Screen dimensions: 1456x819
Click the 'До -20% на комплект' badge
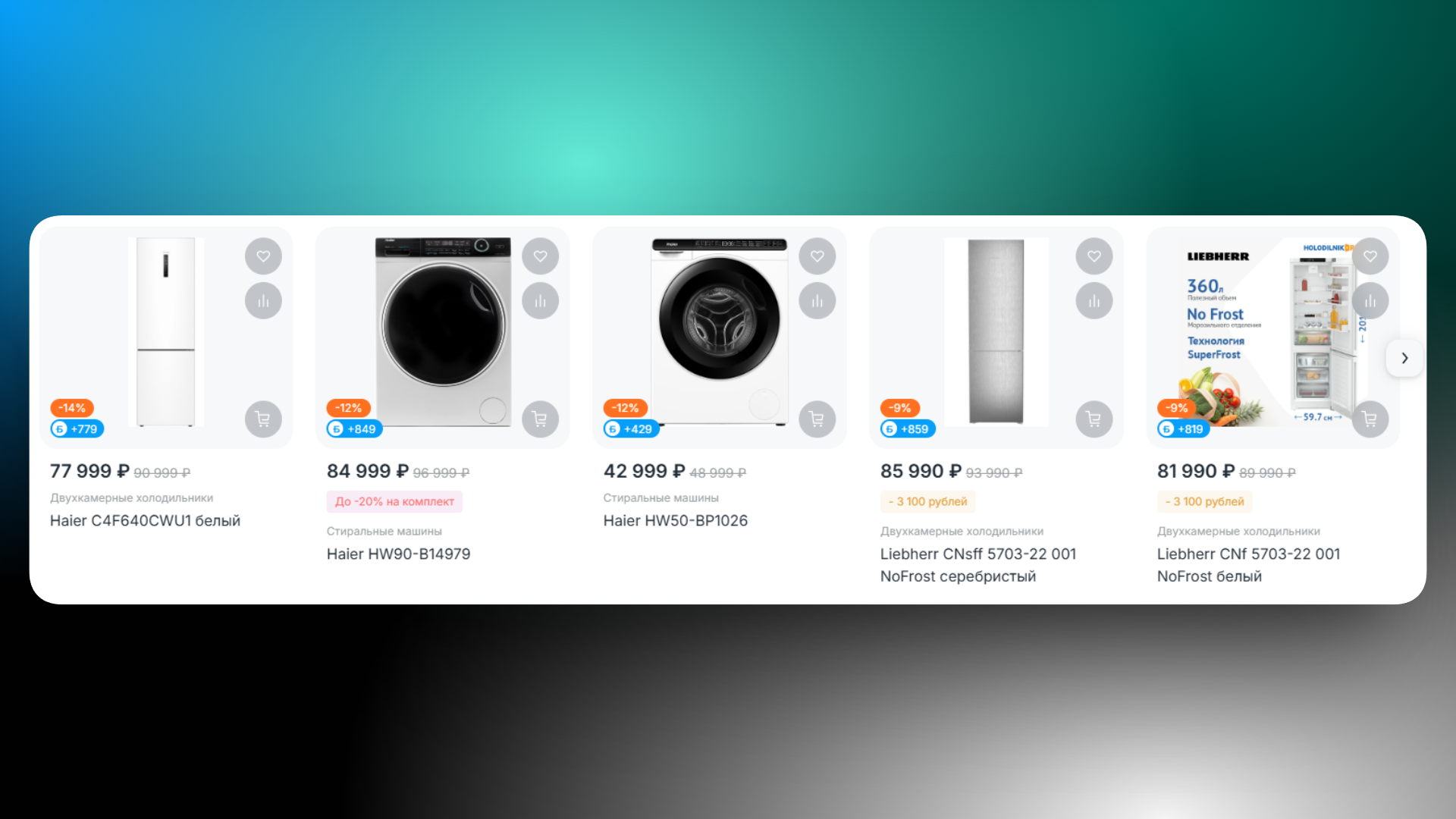(x=394, y=501)
